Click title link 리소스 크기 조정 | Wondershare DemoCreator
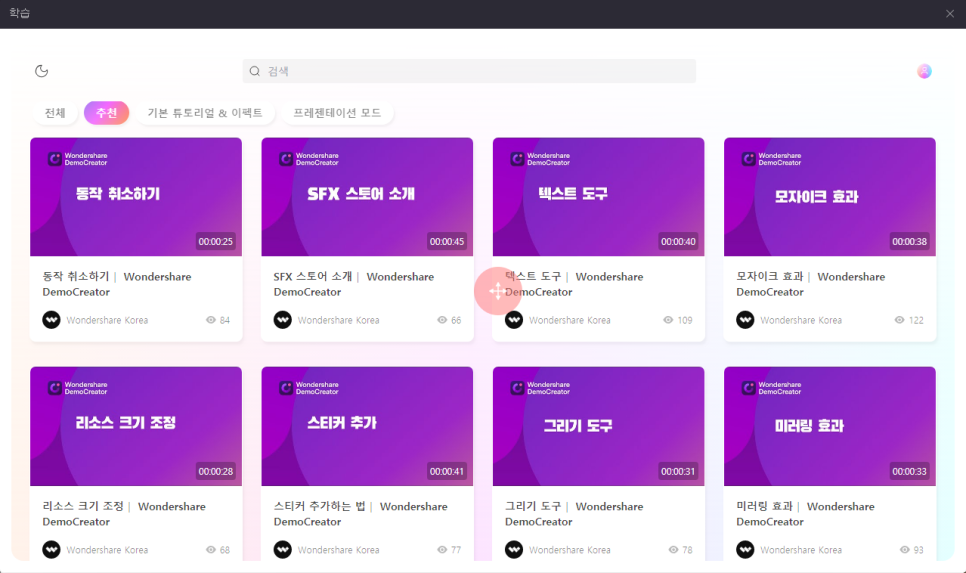Image resolution: width=966 pixels, height=573 pixels. point(124,514)
